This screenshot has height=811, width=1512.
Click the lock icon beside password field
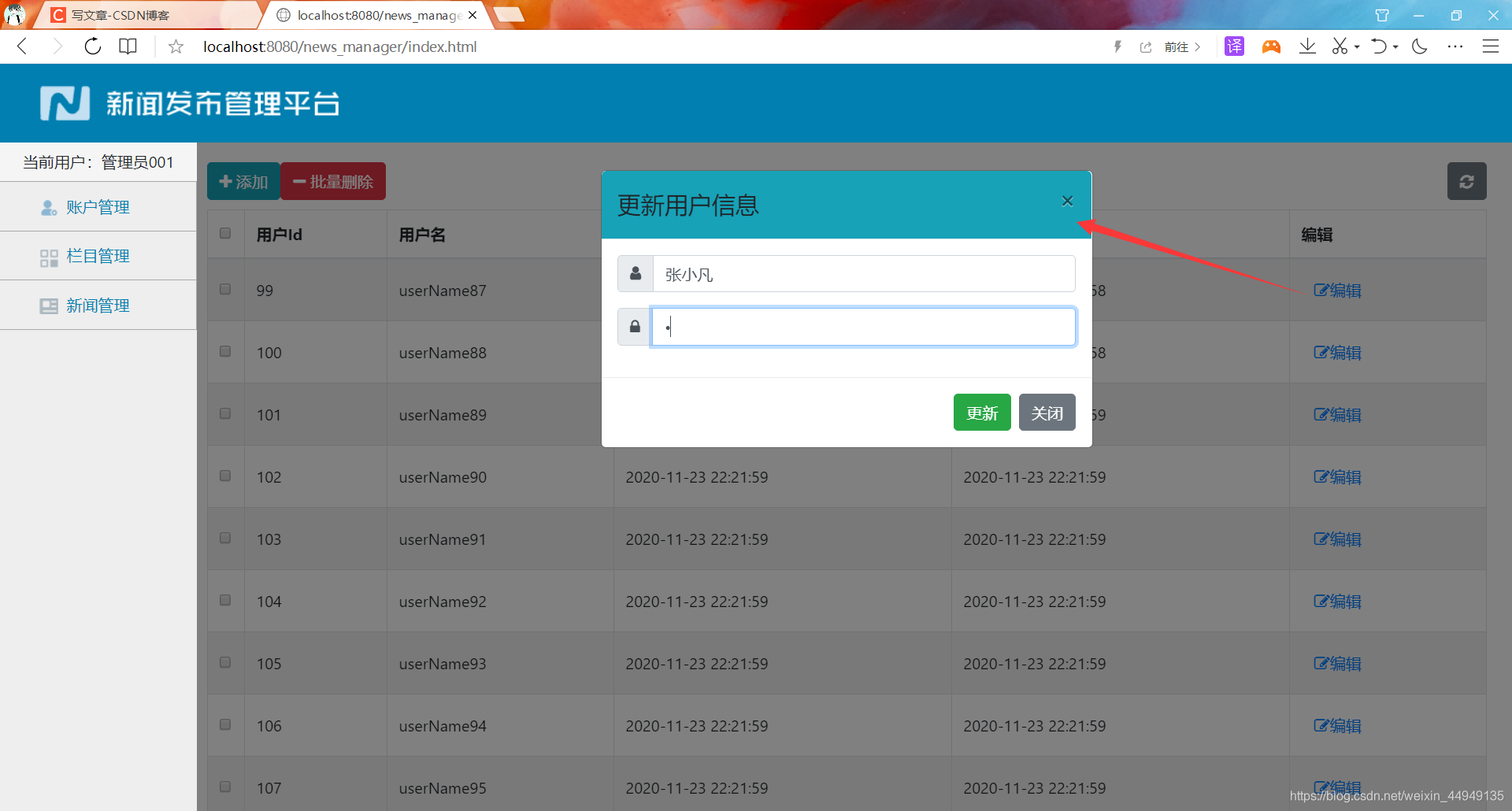click(635, 326)
